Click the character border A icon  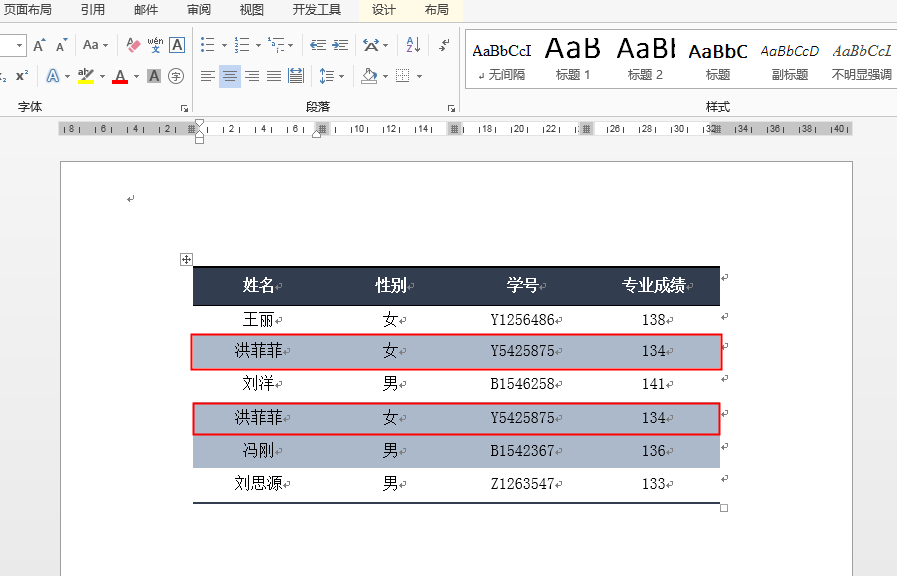[177, 45]
